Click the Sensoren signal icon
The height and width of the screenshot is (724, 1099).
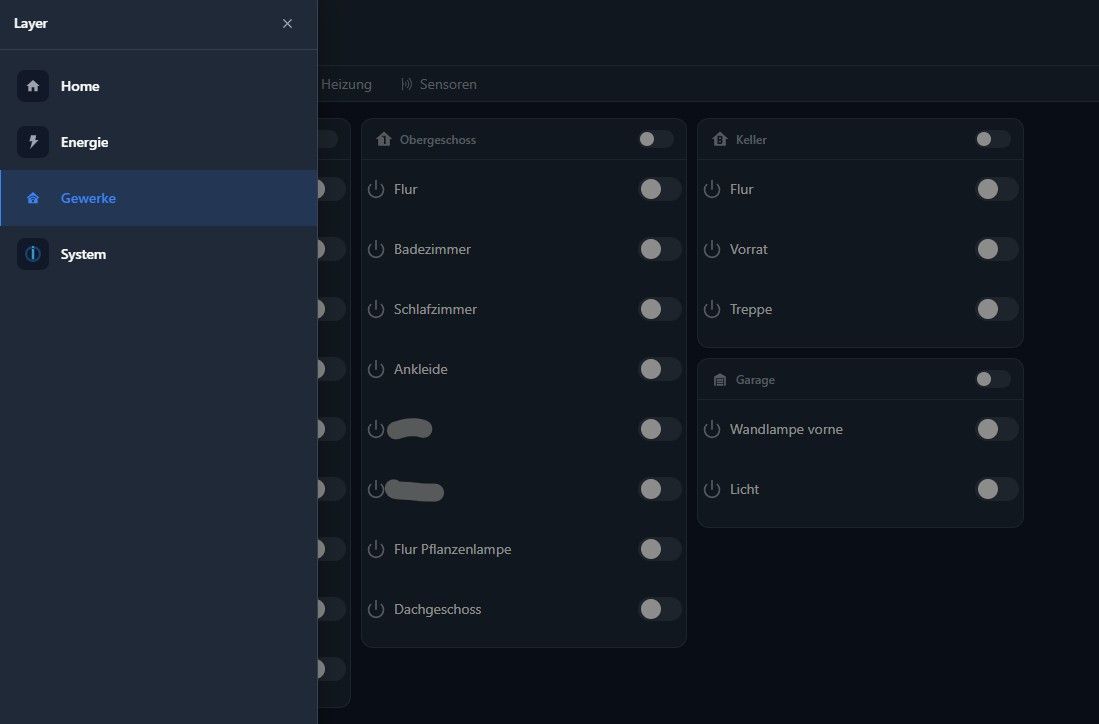click(407, 84)
